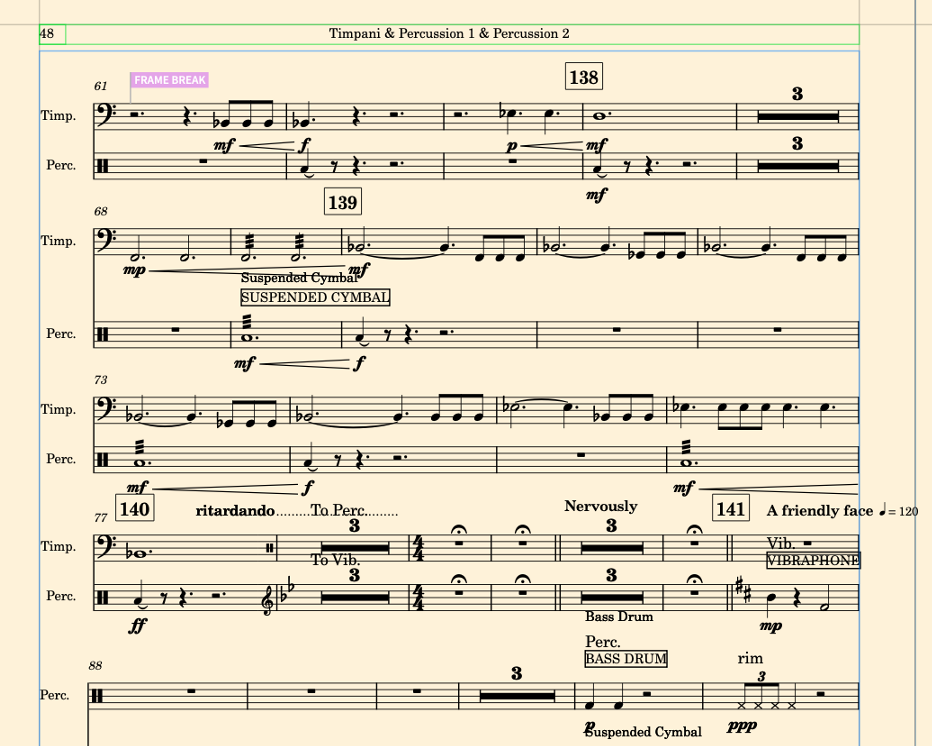
Task: Select the mp dynamic at measure 68
Action: pyautogui.click(x=134, y=270)
